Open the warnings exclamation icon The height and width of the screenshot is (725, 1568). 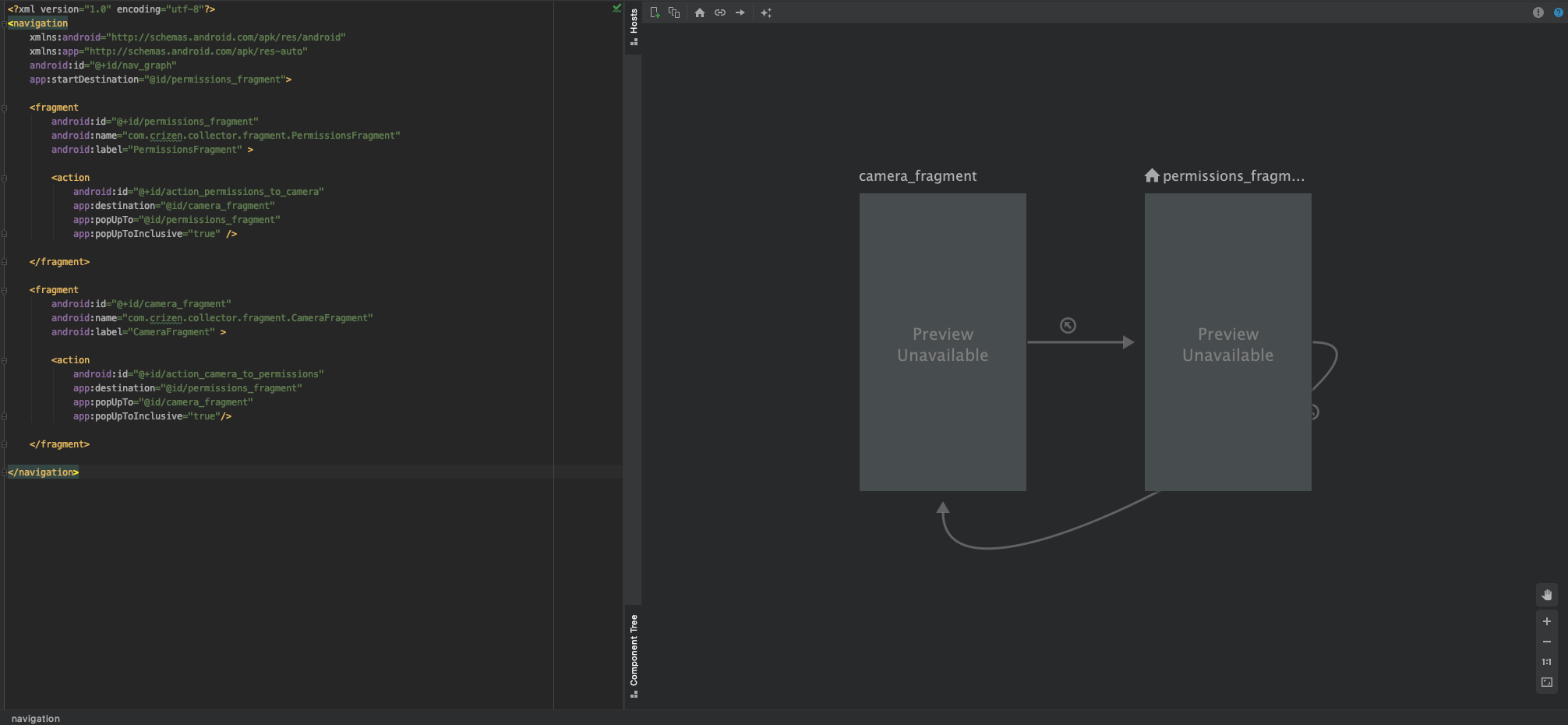[x=1538, y=12]
